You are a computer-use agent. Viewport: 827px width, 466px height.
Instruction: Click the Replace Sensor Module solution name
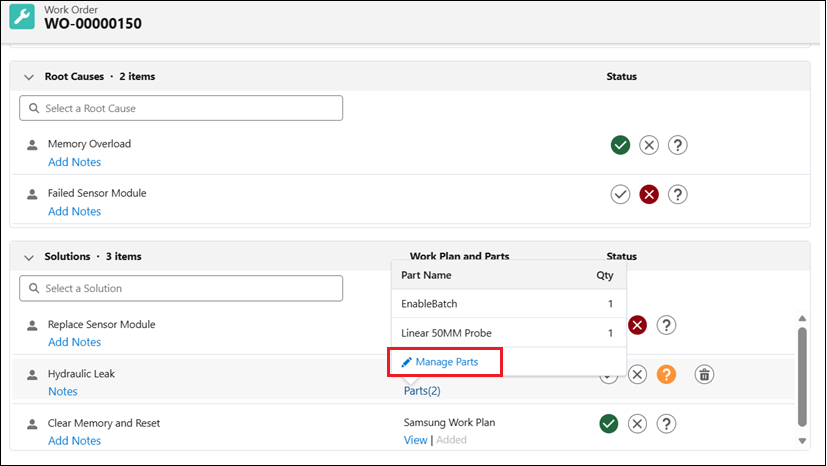click(x=101, y=324)
